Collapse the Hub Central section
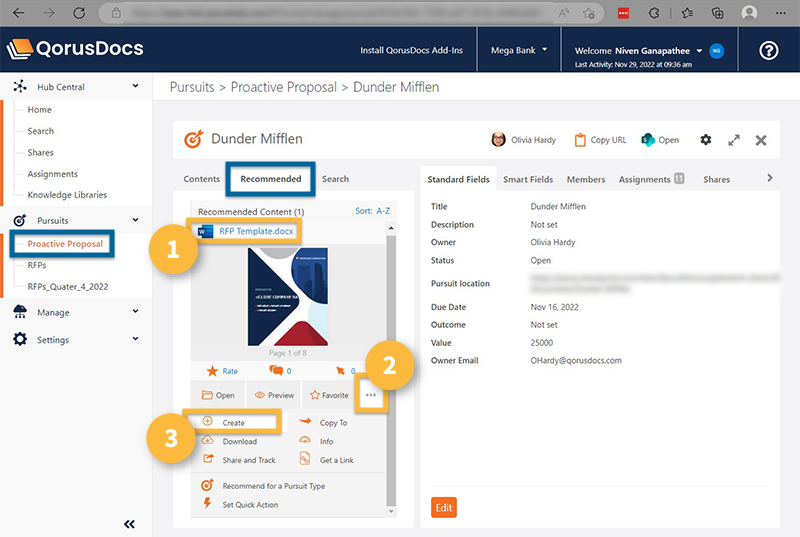 135,86
